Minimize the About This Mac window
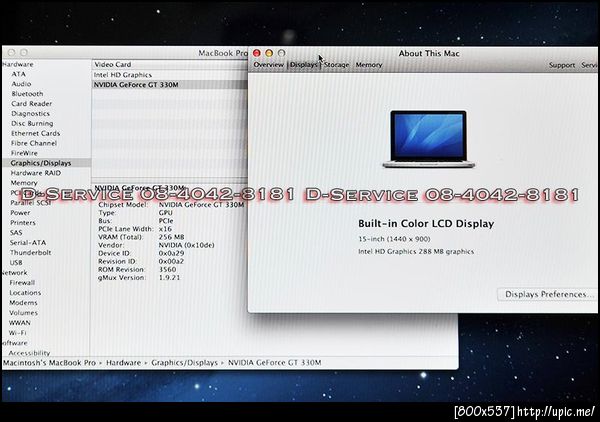 tap(269, 53)
